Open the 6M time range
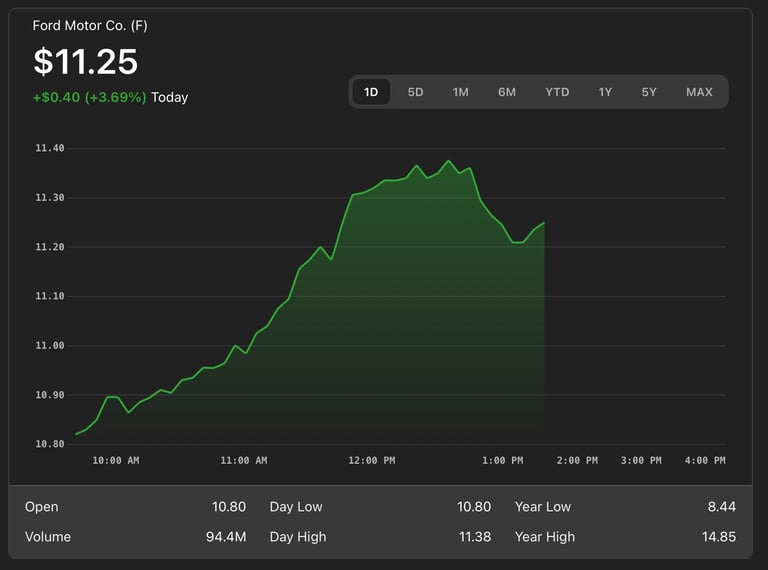This screenshot has height=570, width=768. (507, 92)
